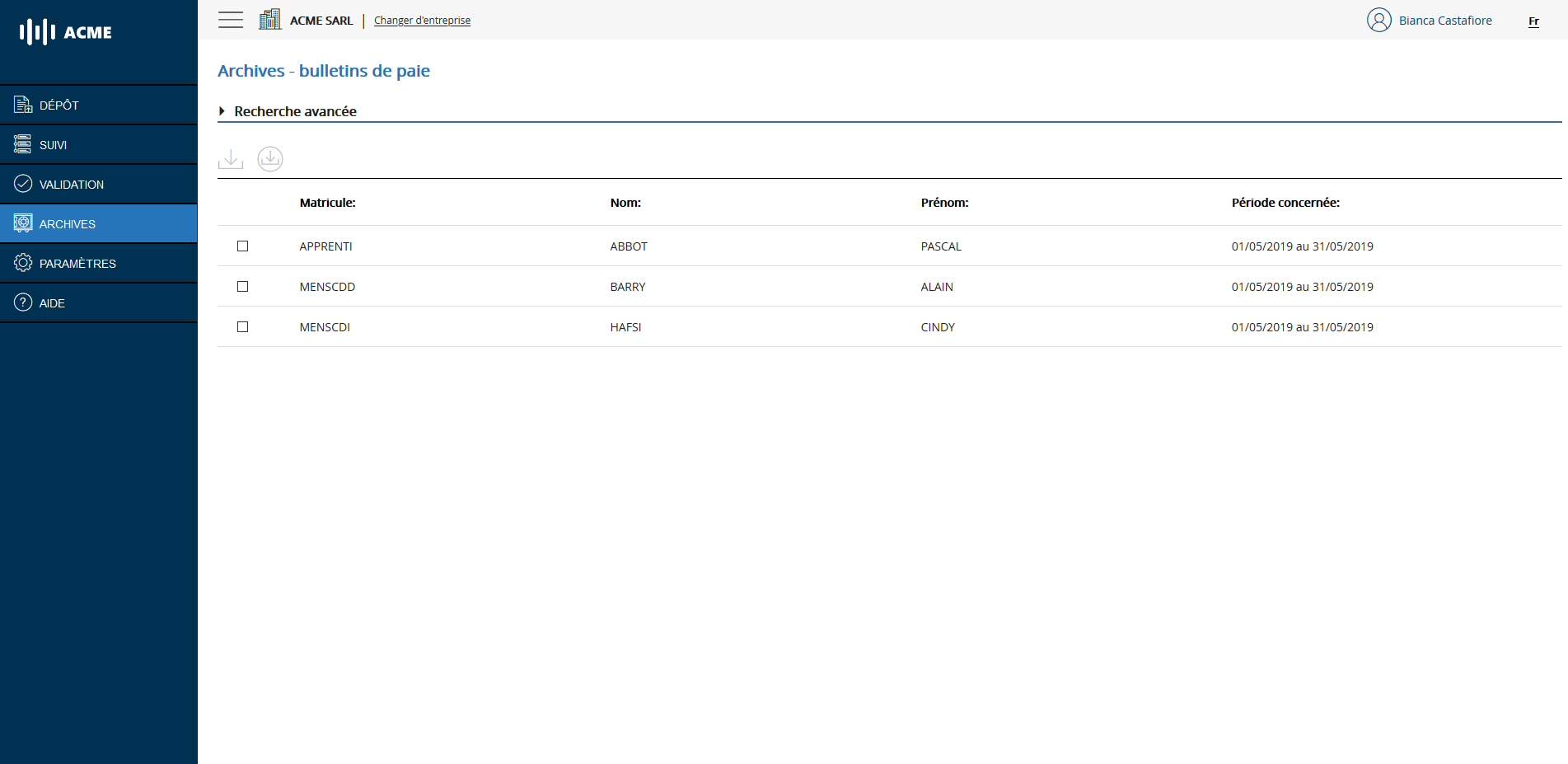Image resolution: width=1568 pixels, height=764 pixels.
Task: Select the APPRENTI row checkbox
Action: [x=242, y=246]
